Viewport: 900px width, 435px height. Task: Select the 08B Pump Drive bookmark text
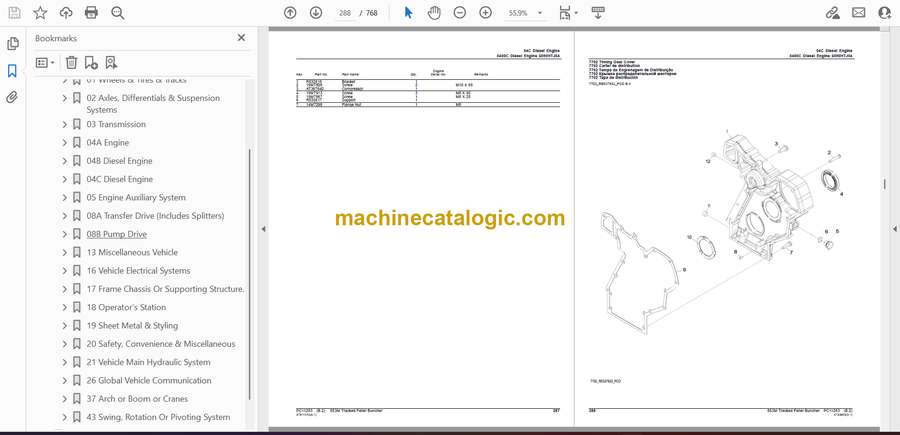tap(117, 234)
